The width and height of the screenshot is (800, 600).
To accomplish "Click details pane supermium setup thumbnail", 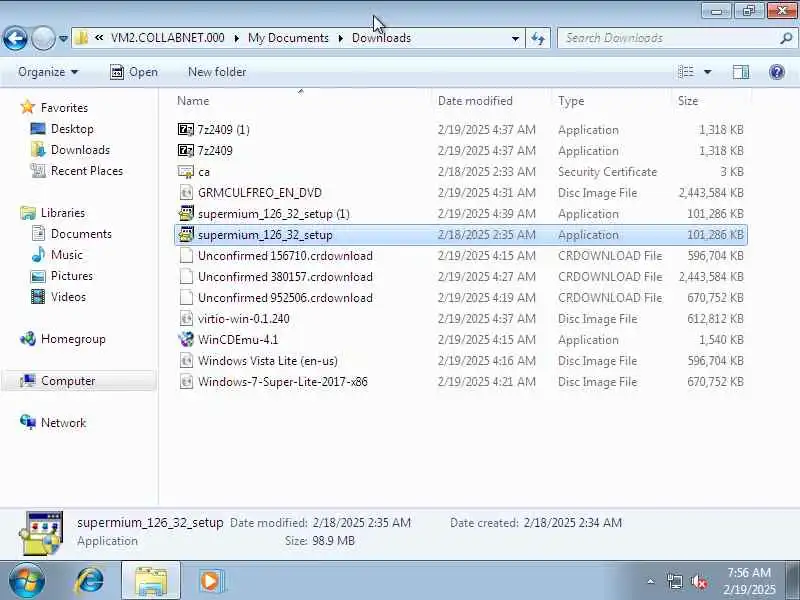I will [41, 532].
